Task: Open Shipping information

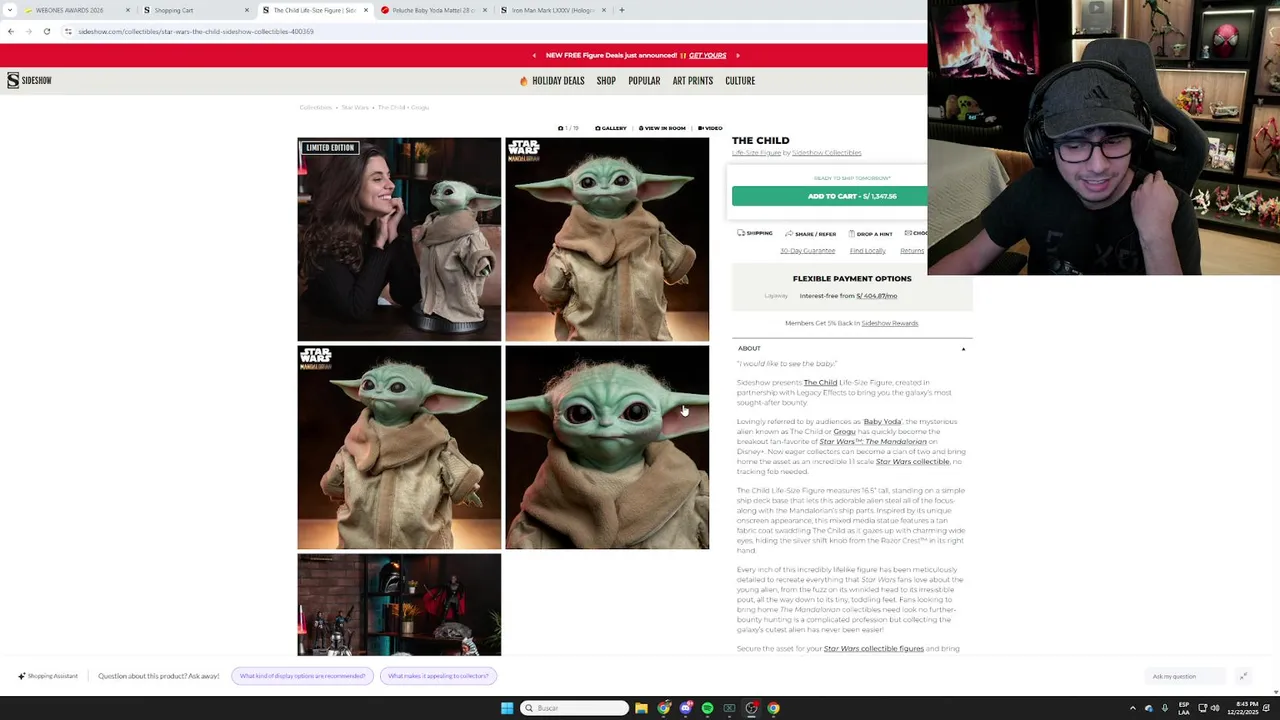Action: pos(755,233)
